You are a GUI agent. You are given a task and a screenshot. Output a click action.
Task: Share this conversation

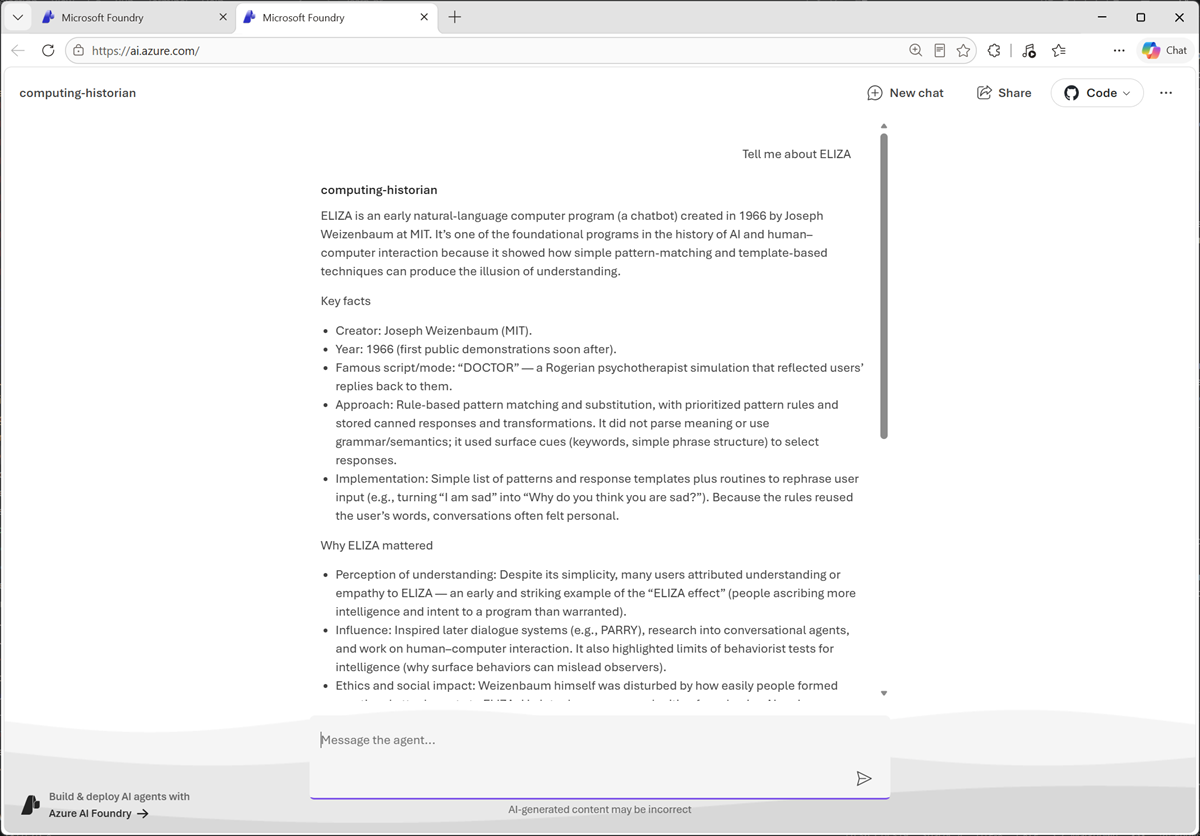(1004, 93)
